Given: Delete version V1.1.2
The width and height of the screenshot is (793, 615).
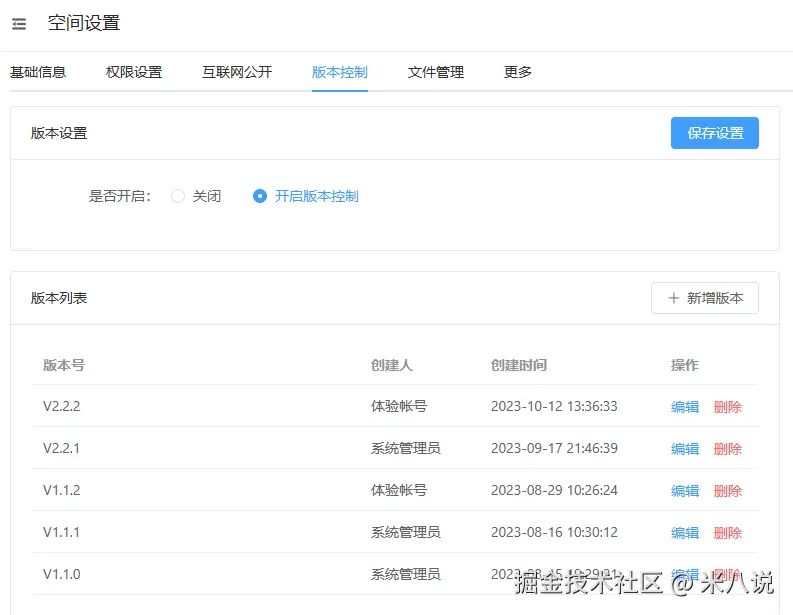Looking at the screenshot, I should [727, 491].
